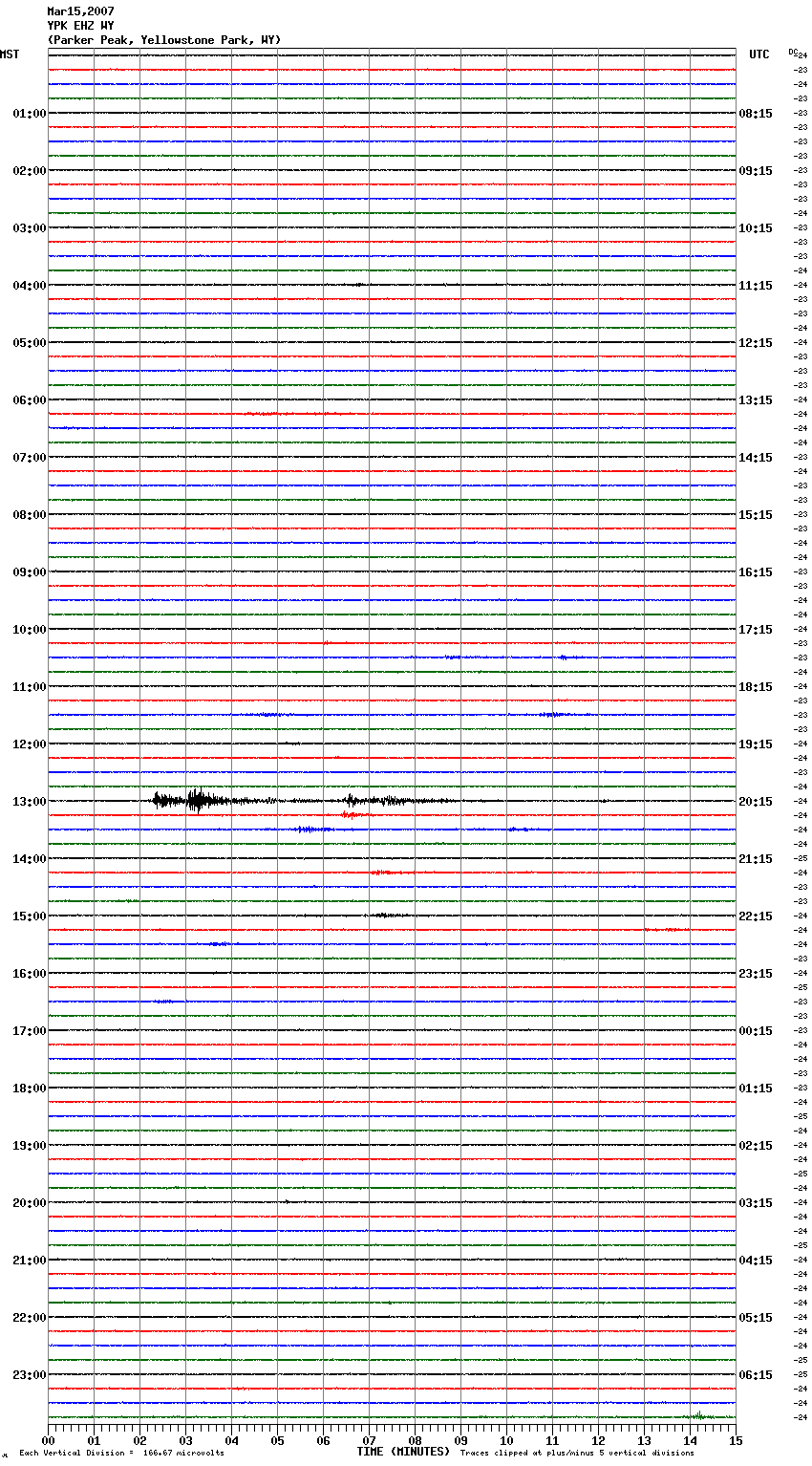Click the "10:15" UTC time label
Viewport: 812px width, 1466px height.
point(756,228)
